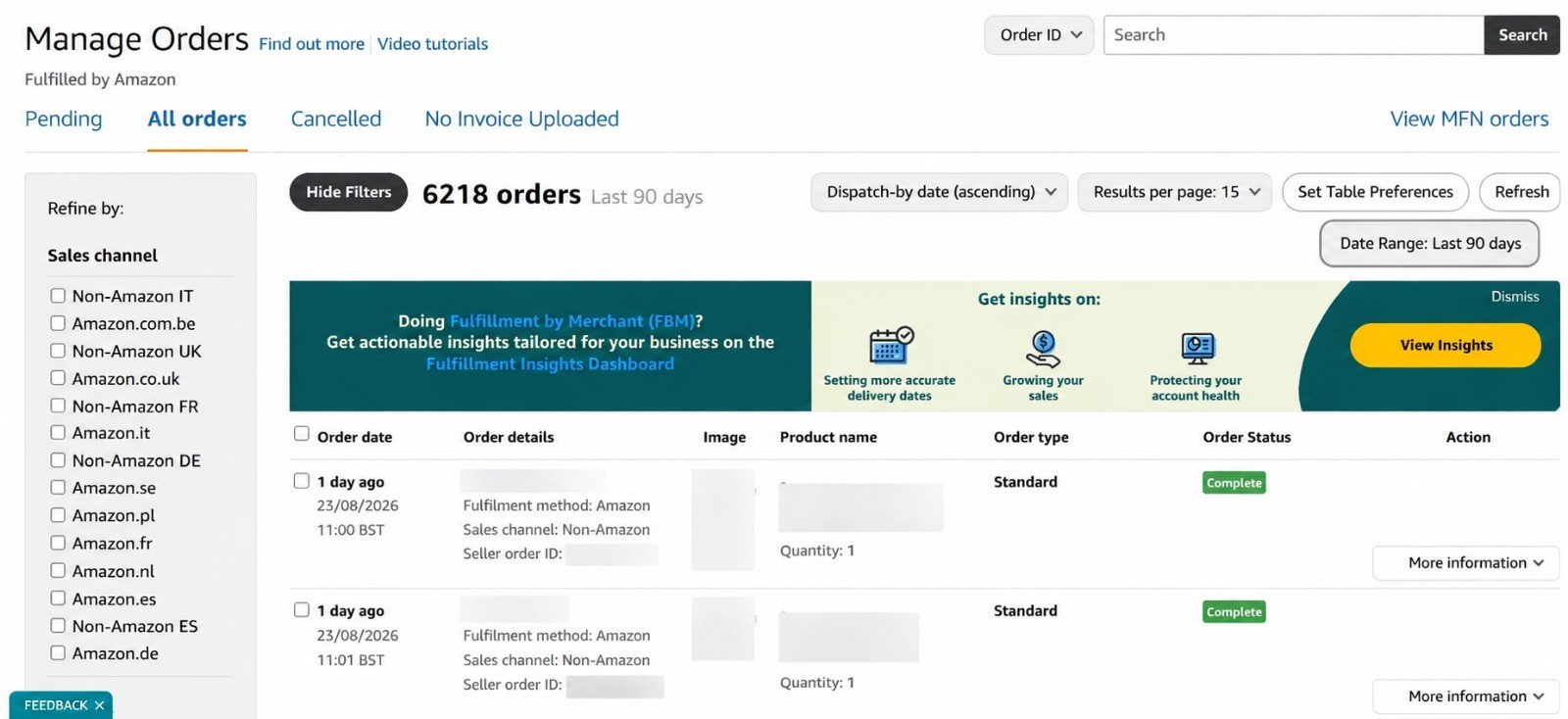Open the Cancelled orders tab
1568x719 pixels.
click(336, 119)
